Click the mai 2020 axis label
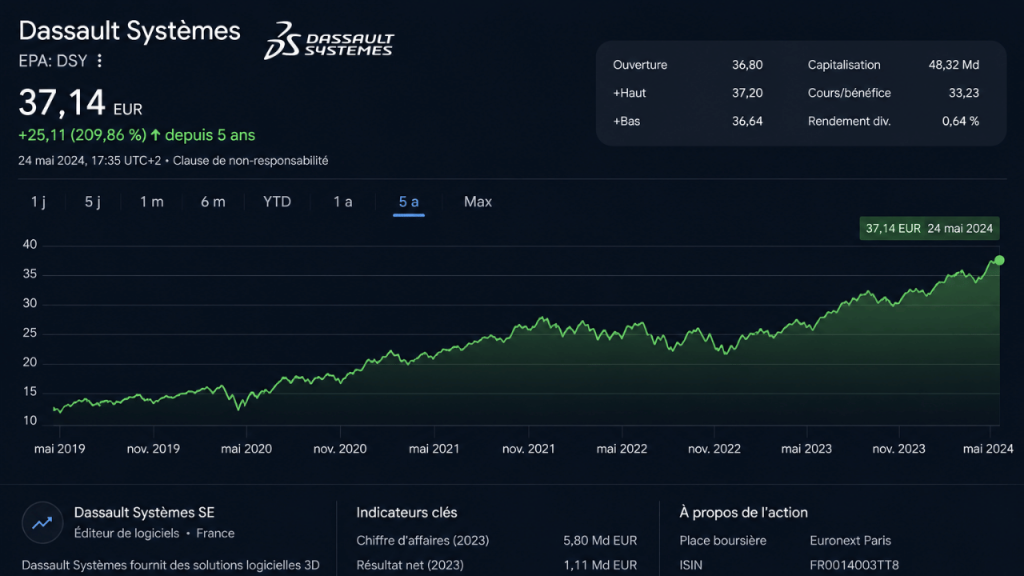 [246, 449]
